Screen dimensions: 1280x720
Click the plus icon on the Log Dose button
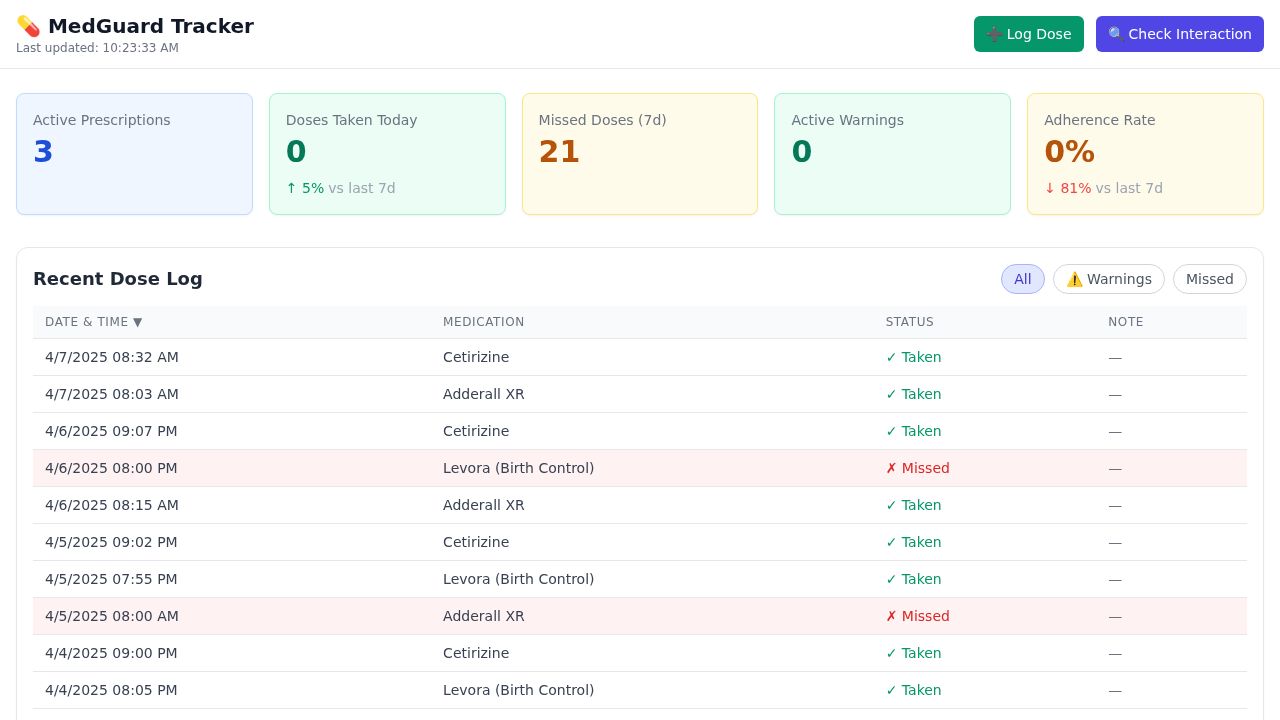[994, 34]
